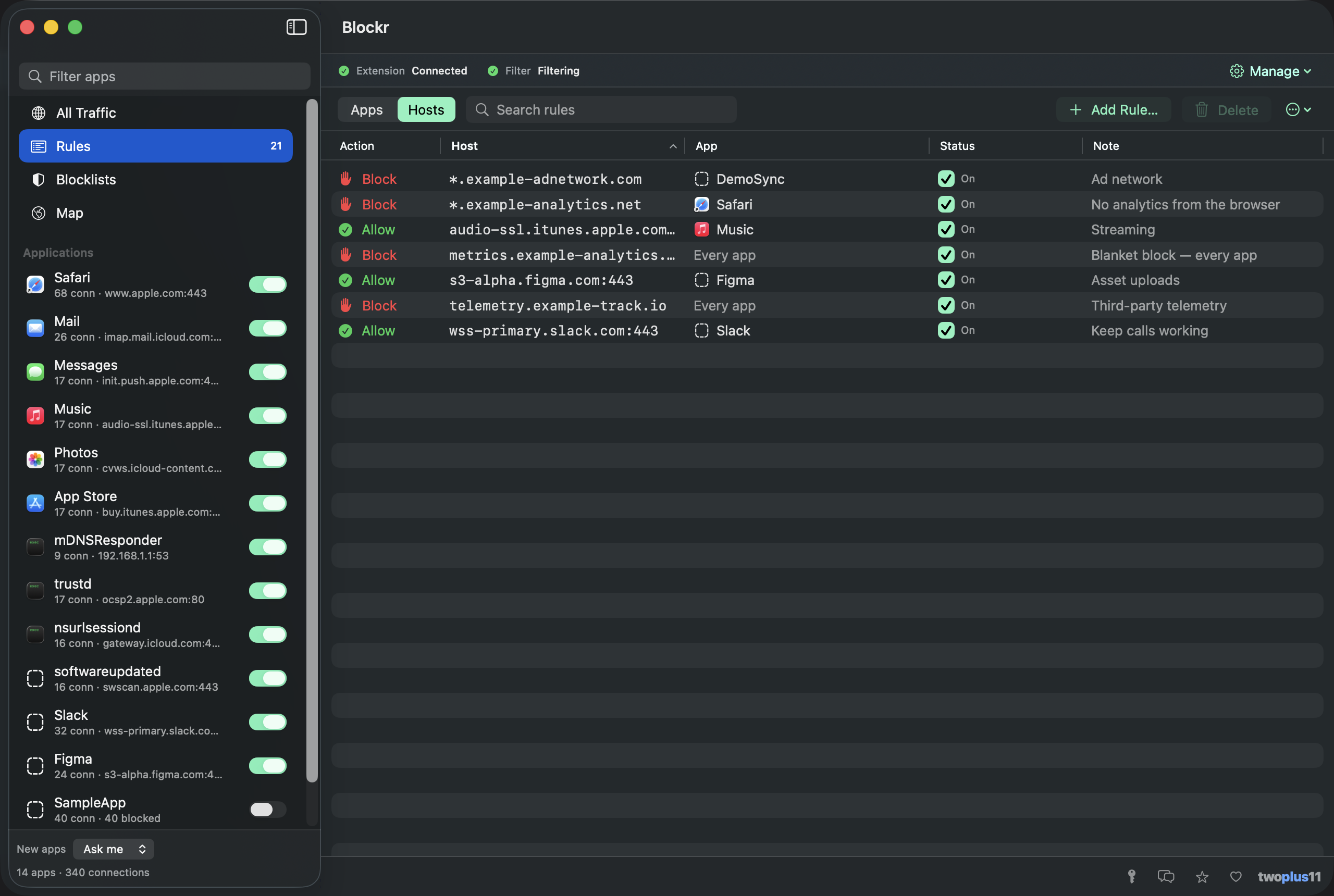Click the Blocklists shield icon
Viewport: 1334px width, 896px height.
click(x=38, y=179)
